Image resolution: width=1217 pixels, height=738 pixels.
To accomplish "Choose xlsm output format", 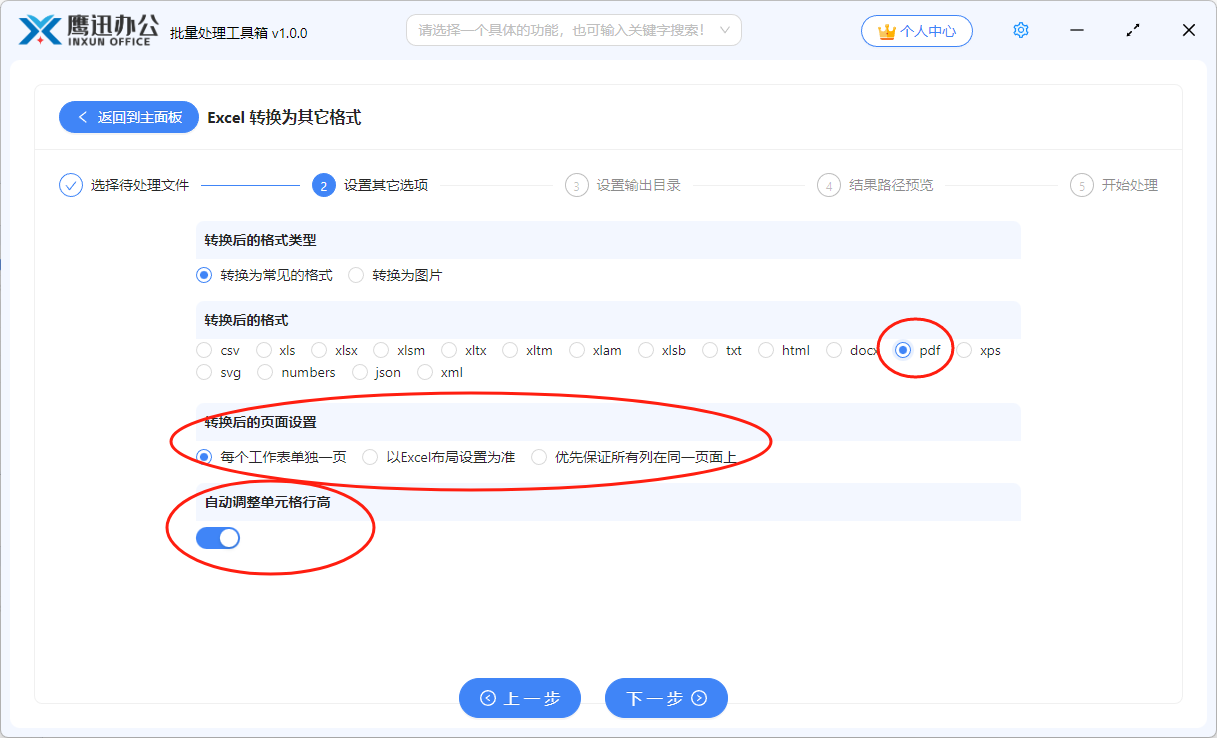I will [x=380, y=350].
